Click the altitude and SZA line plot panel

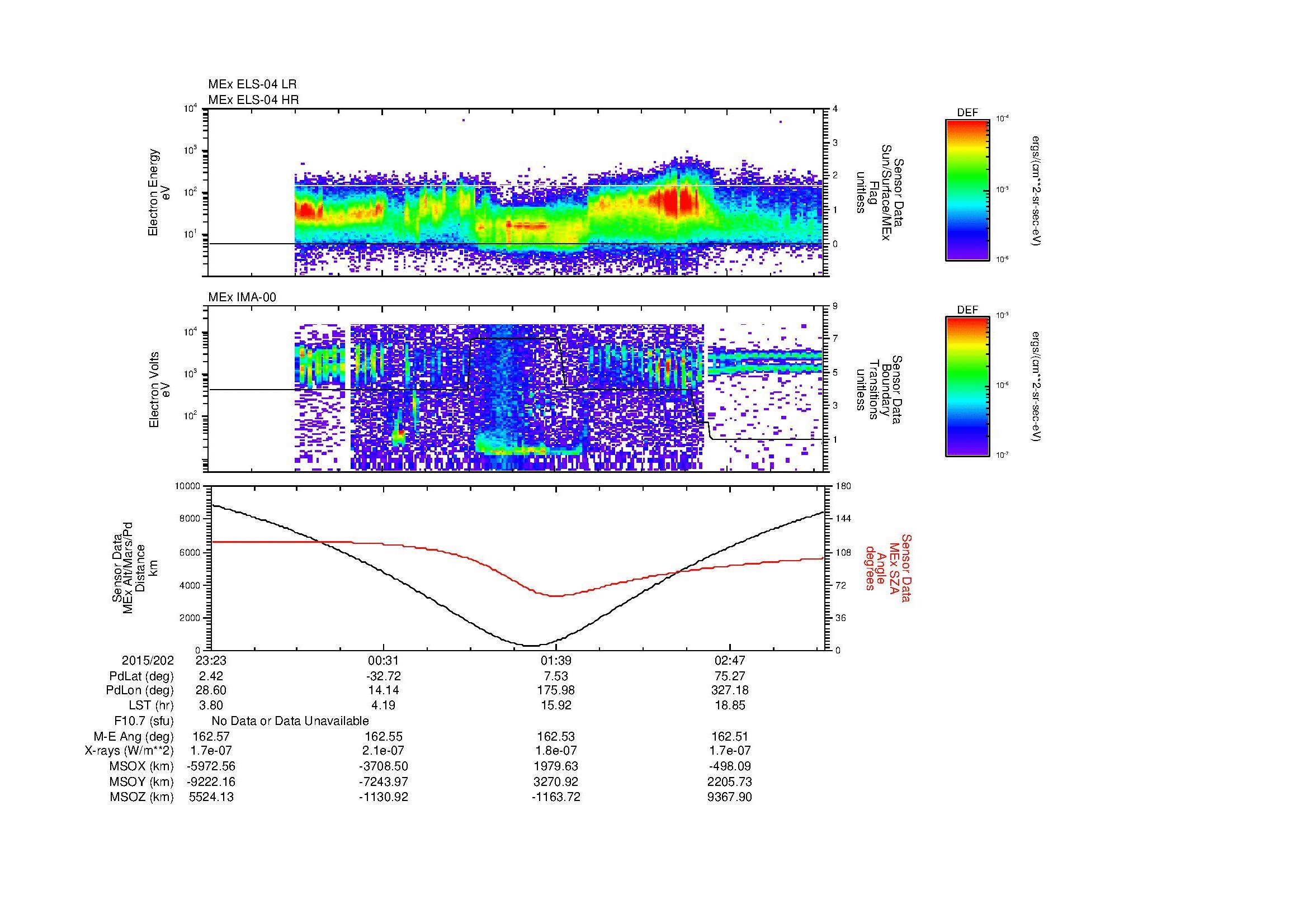tap(518, 567)
